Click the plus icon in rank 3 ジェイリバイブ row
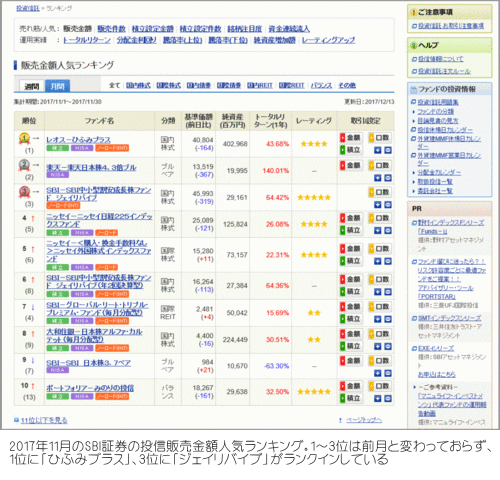The height and width of the screenshot is (480, 500). click(x=377, y=205)
